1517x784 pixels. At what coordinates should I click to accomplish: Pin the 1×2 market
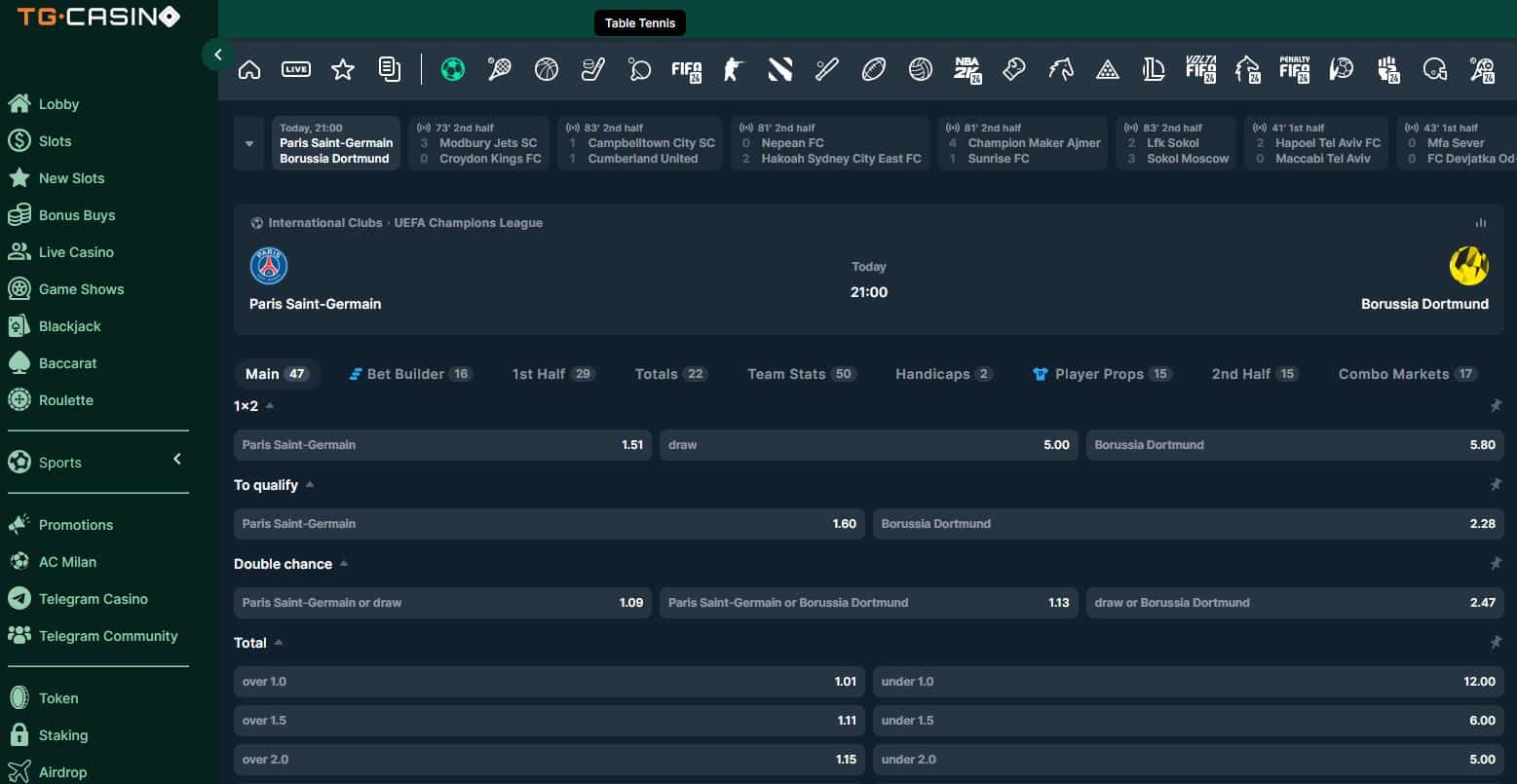(1496, 406)
